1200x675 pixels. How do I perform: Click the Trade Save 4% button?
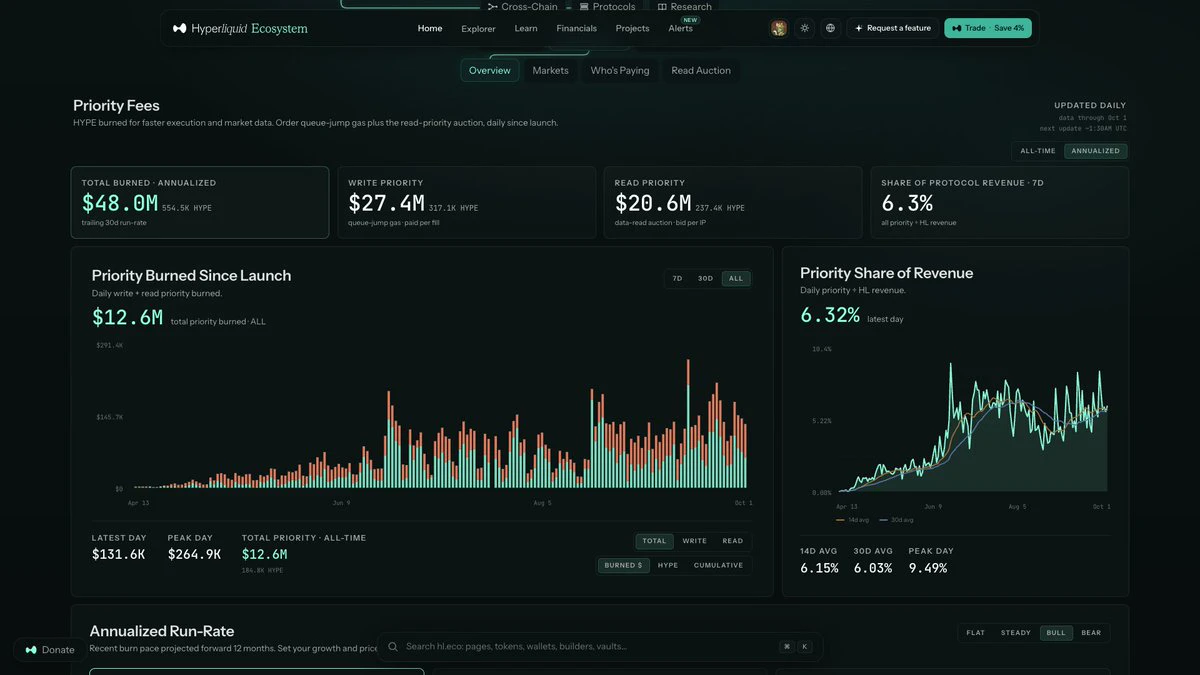click(987, 28)
